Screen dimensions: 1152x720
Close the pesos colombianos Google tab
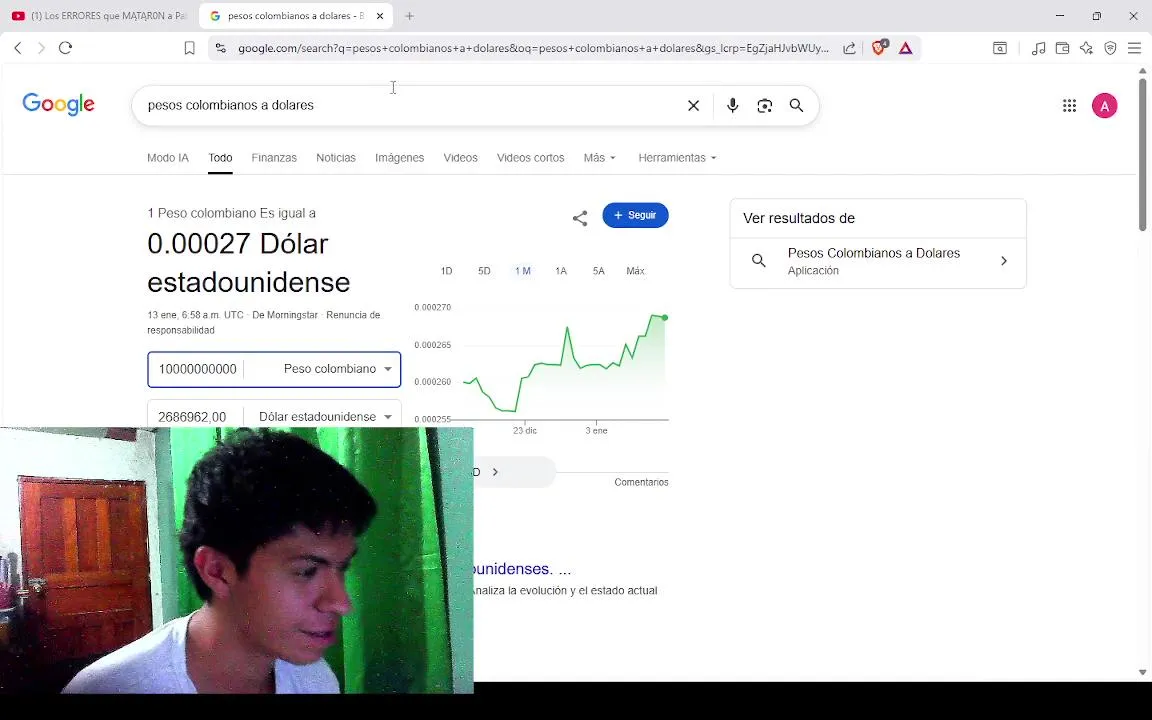coord(380,15)
